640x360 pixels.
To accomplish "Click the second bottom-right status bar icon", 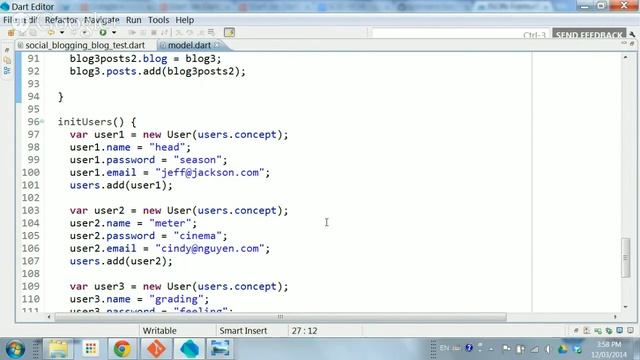I will point(587,331).
